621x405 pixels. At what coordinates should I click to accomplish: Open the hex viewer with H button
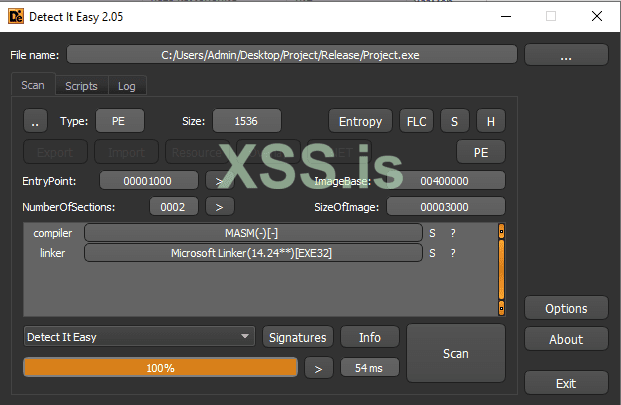(x=491, y=121)
